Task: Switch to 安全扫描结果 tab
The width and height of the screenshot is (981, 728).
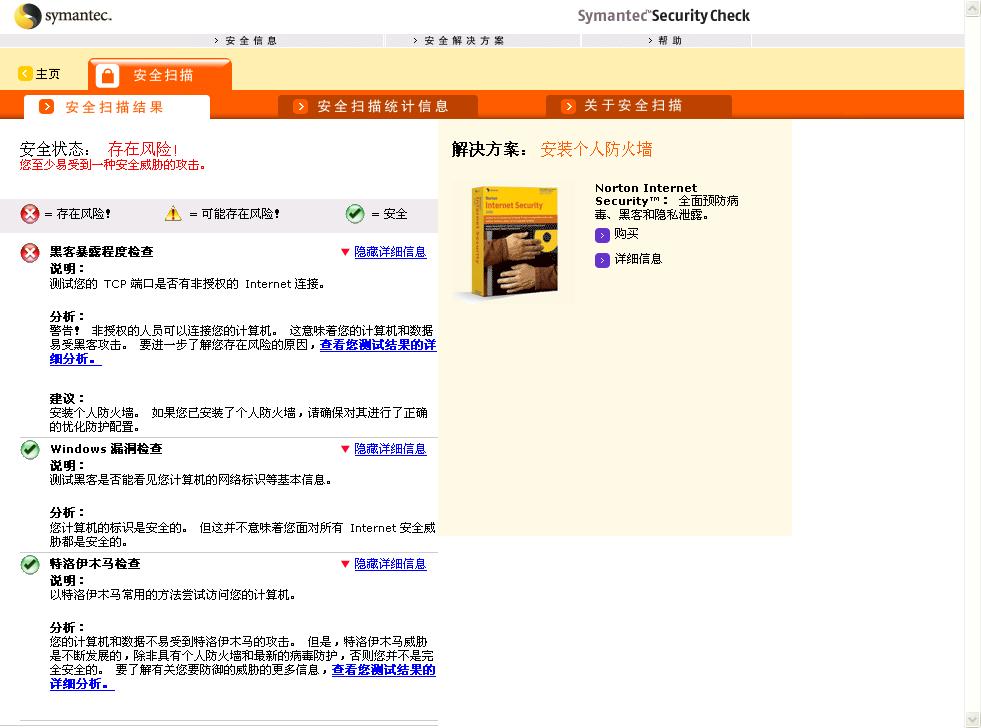Action: 116,107
